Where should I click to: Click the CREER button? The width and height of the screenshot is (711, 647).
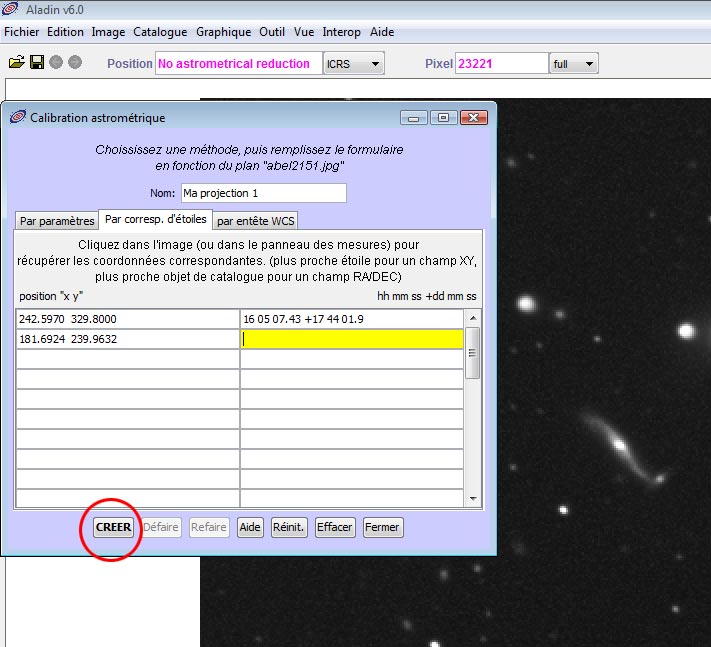[113, 527]
